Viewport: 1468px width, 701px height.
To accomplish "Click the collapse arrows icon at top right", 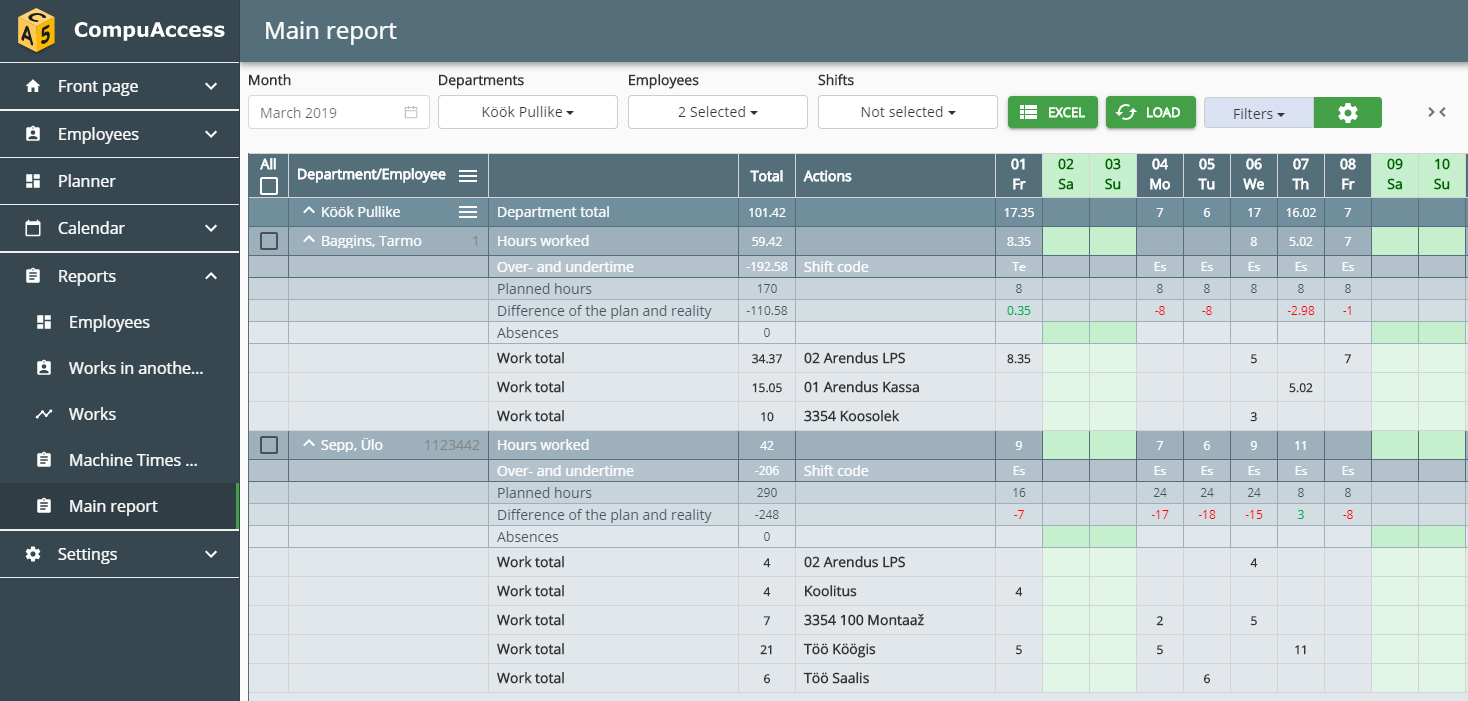I will pos(1437,112).
